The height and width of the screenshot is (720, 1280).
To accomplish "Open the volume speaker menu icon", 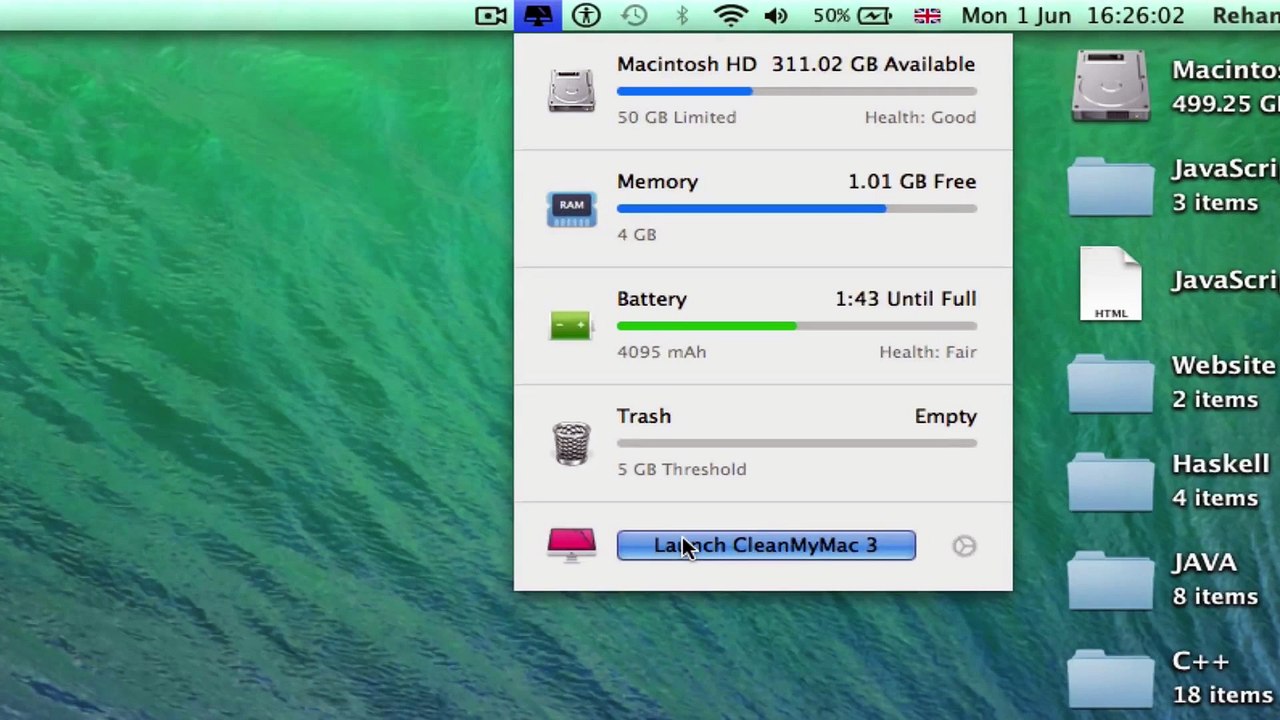I will pyautogui.click(x=776, y=15).
